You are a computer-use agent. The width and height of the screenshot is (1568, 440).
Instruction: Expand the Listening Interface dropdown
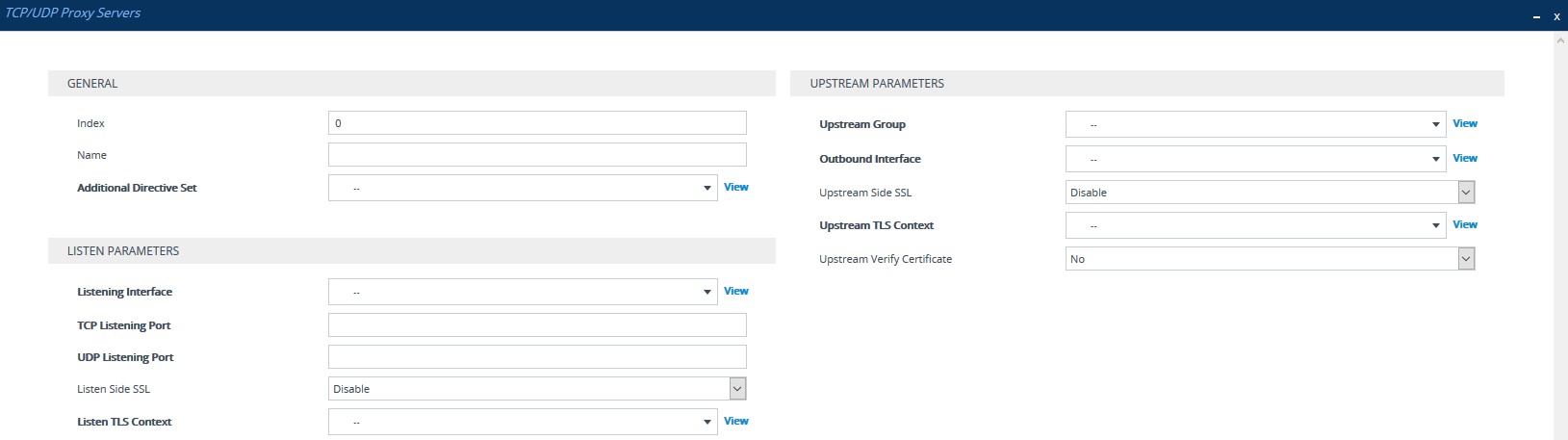pyautogui.click(x=522, y=292)
